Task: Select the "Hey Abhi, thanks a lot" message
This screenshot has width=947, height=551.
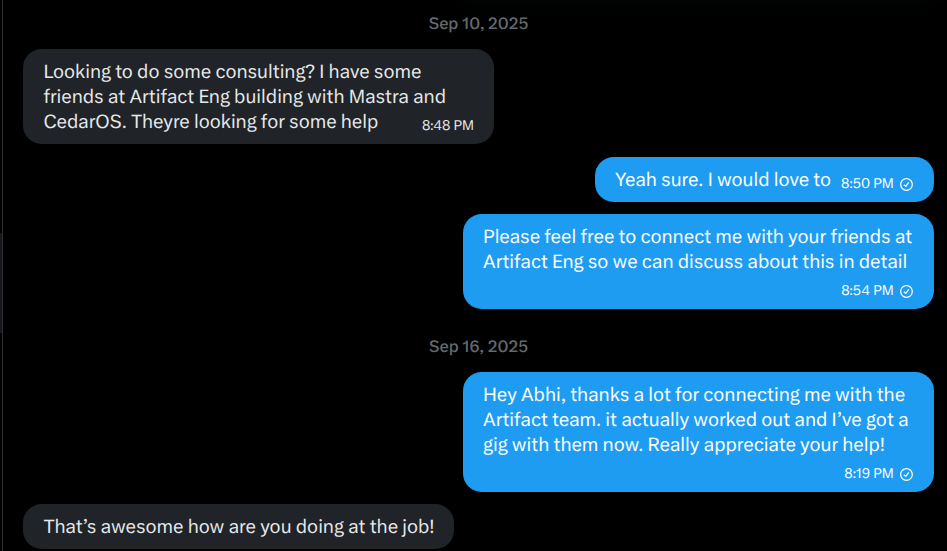Action: (x=698, y=420)
